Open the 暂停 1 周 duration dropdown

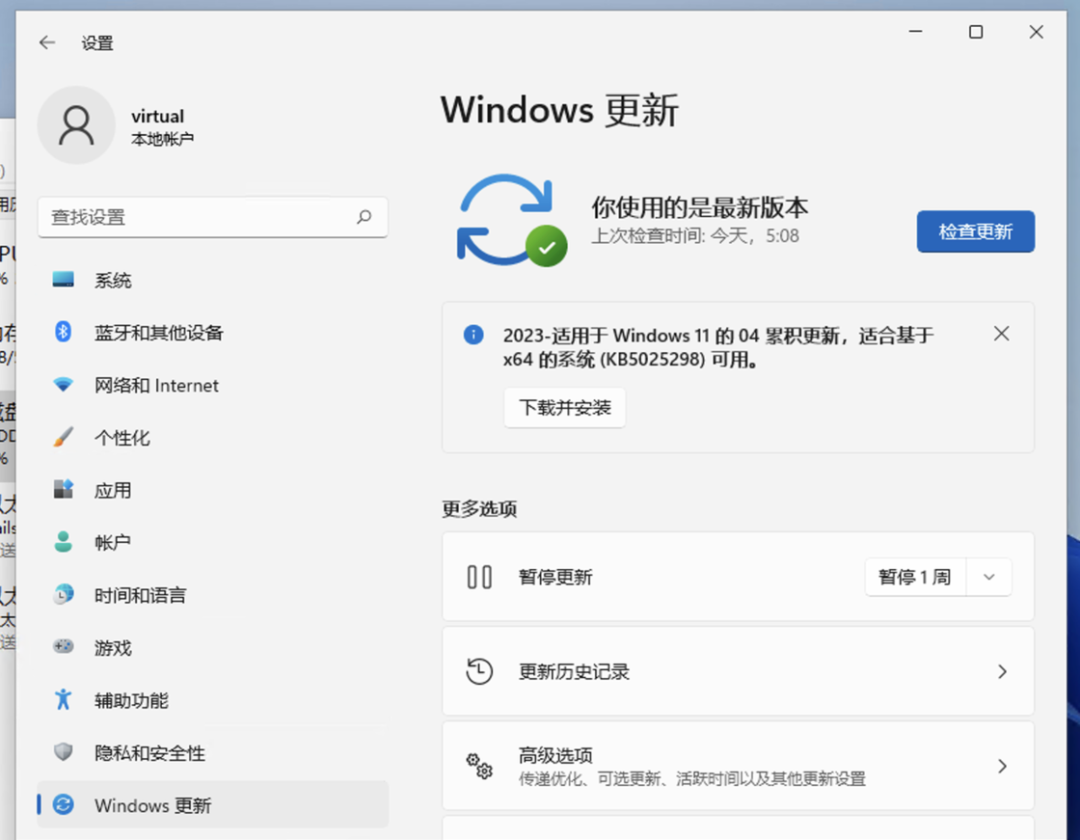(989, 576)
